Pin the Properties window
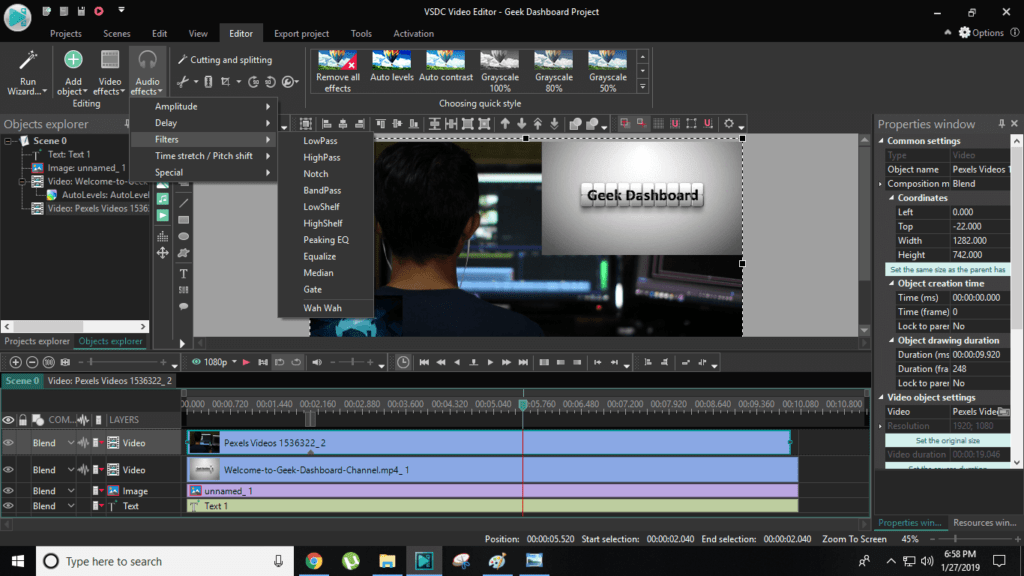This screenshot has height=576, width=1024. click(x=1001, y=123)
